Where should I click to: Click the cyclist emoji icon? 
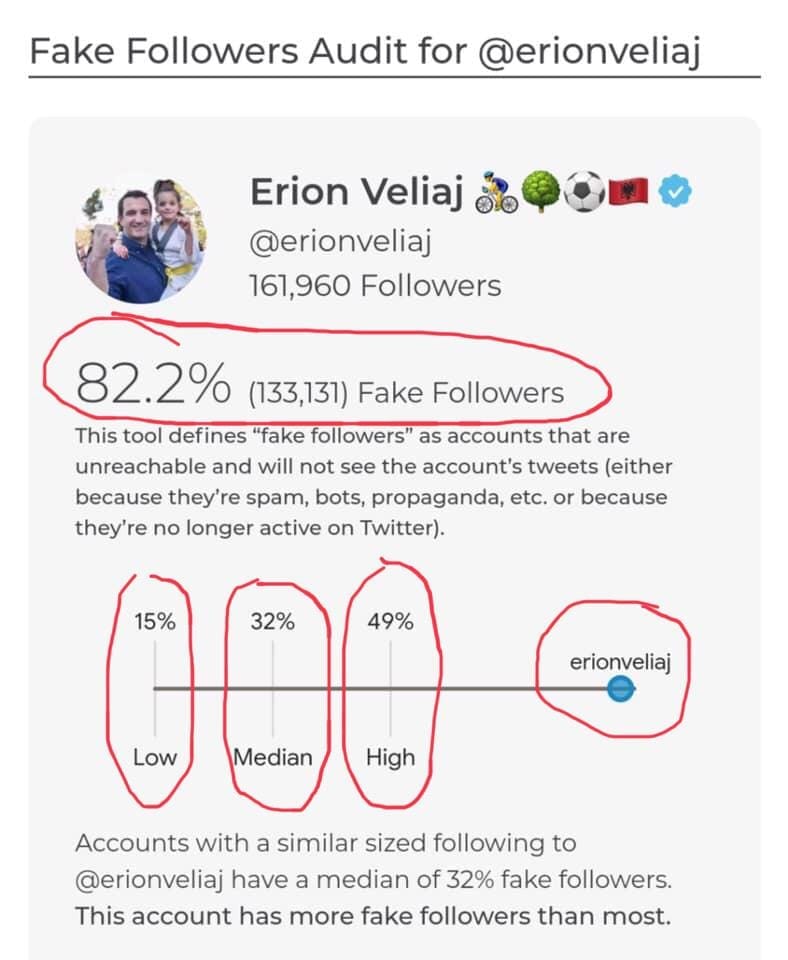coord(497,192)
